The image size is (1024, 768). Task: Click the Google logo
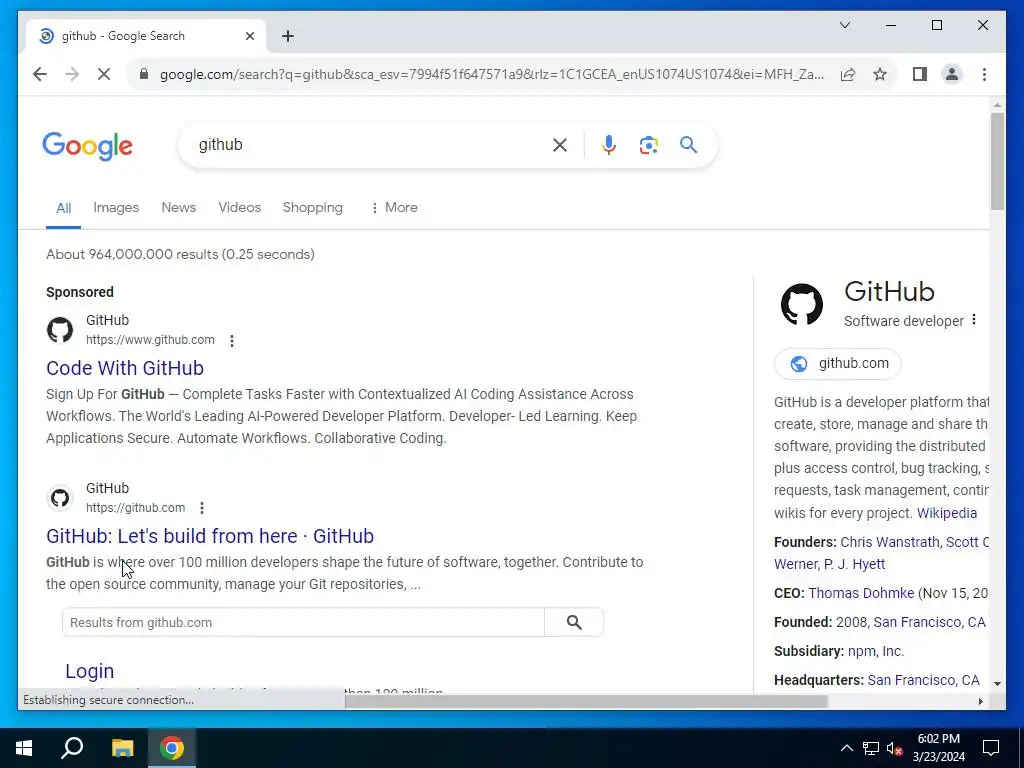click(x=88, y=146)
